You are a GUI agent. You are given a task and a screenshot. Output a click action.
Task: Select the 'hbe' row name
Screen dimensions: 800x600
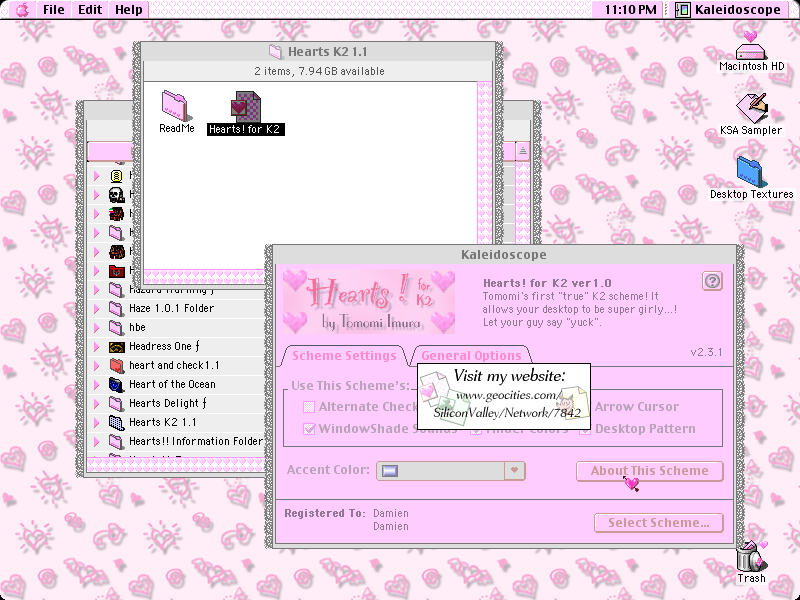(137, 328)
